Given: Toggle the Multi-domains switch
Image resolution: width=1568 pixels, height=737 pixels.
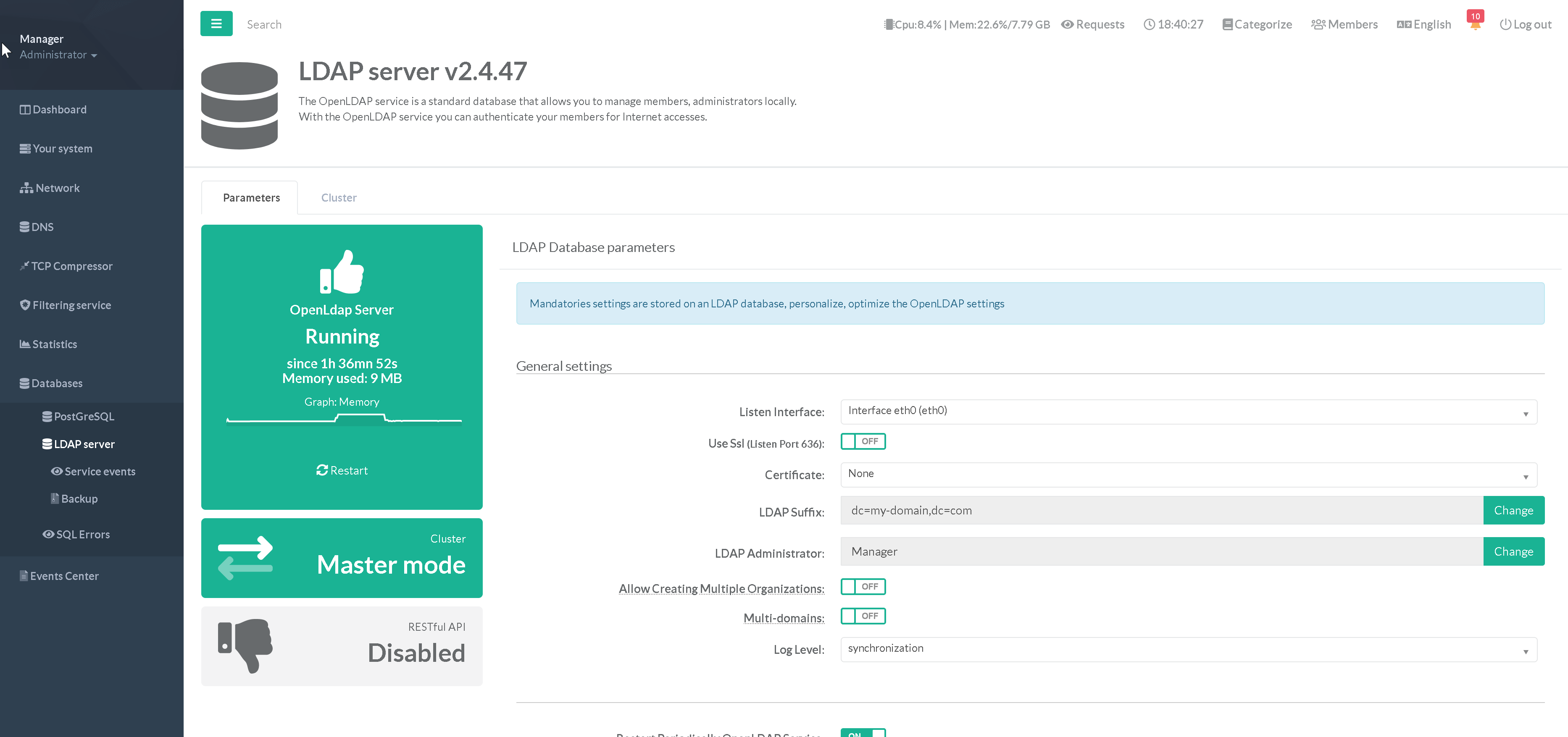Looking at the screenshot, I should coord(863,616).
